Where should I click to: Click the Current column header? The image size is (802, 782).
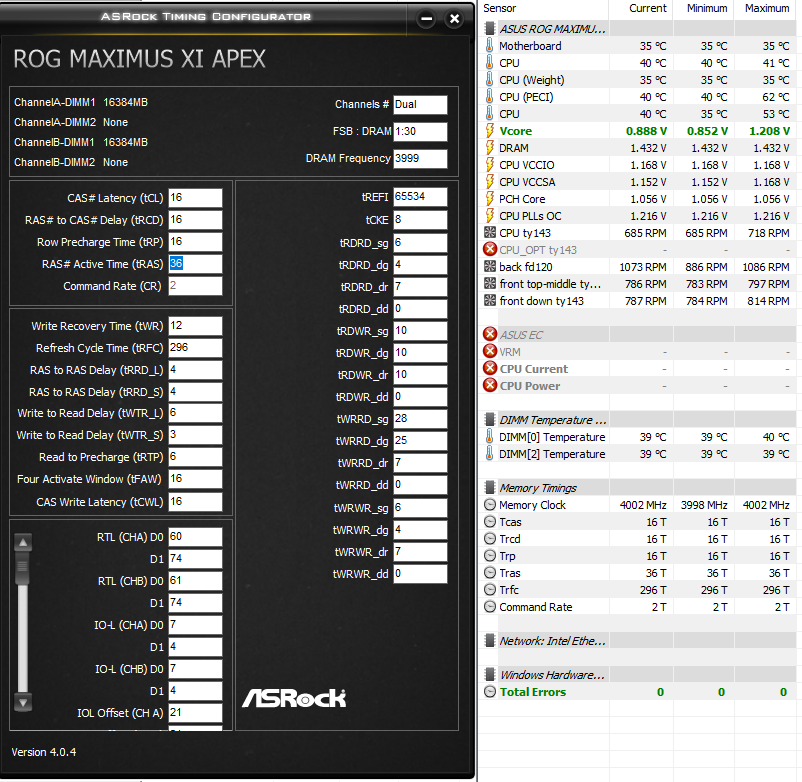pyautogui.click(x=648, y=8)
